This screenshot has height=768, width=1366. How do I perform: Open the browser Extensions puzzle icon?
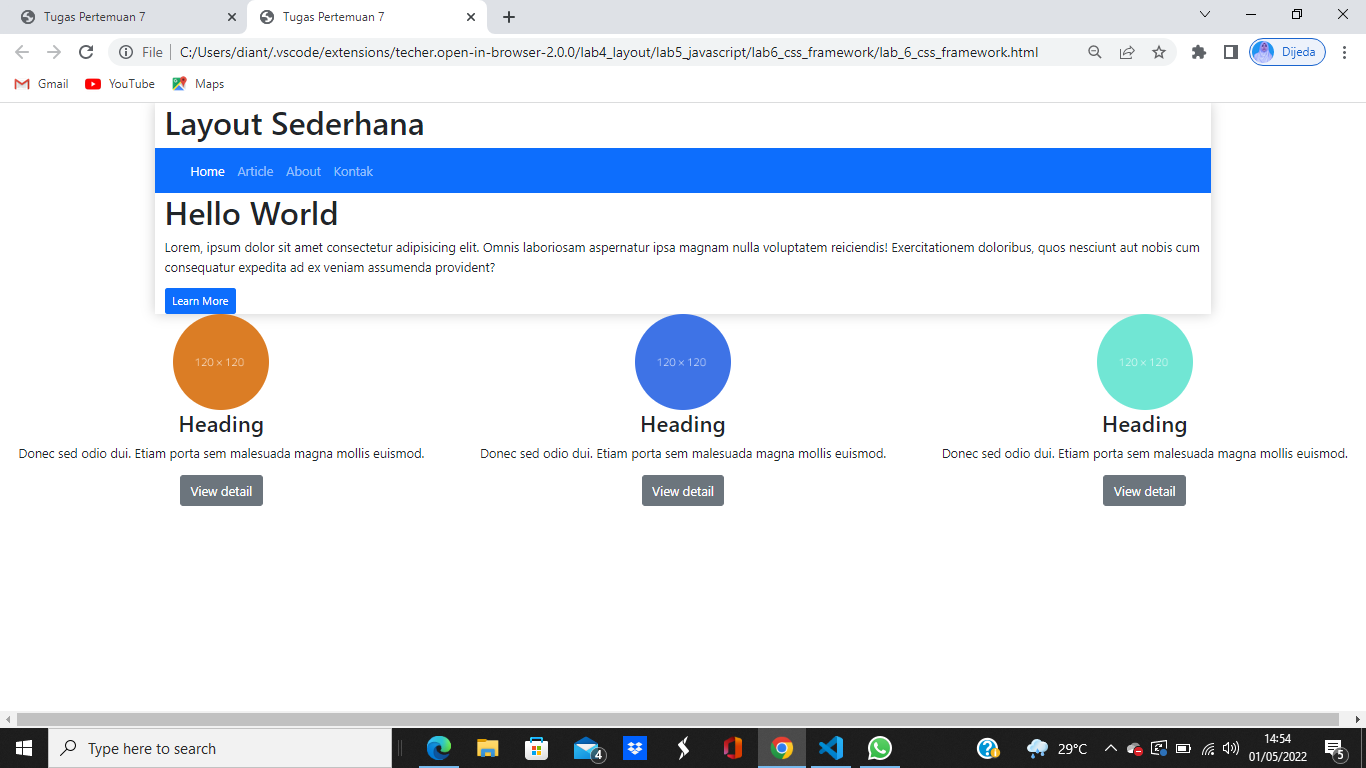point(1198,52)
